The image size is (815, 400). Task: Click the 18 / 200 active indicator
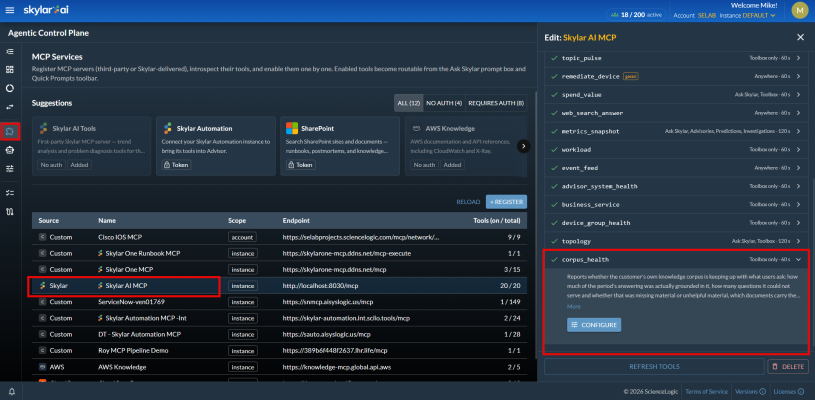point(637,15)
